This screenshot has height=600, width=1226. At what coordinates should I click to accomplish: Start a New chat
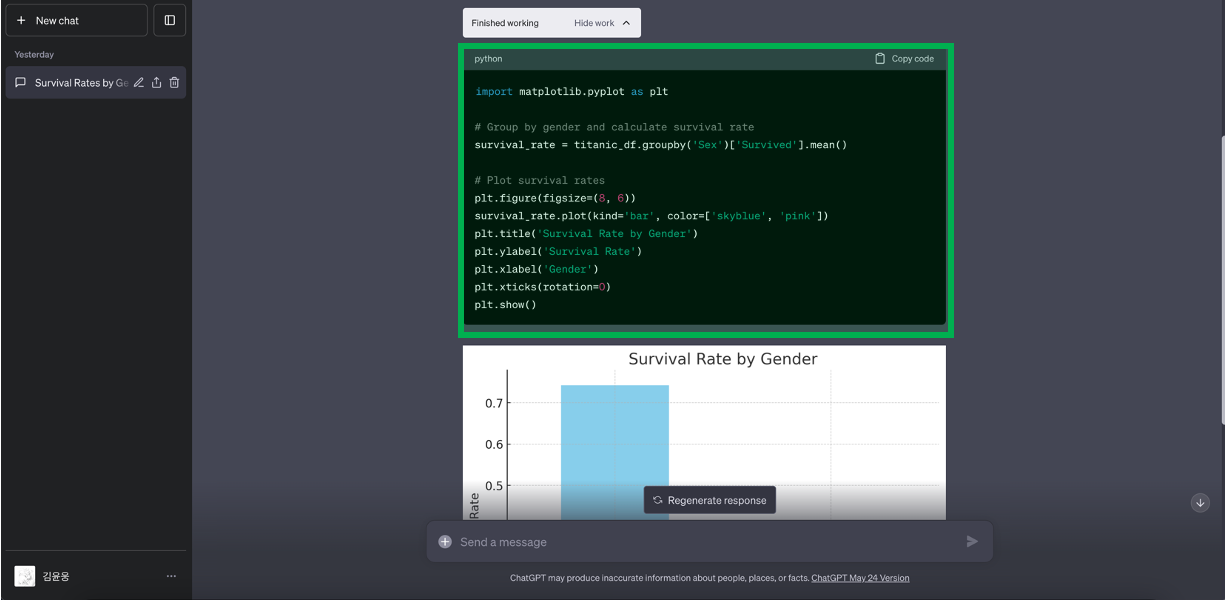coord(76,19)
